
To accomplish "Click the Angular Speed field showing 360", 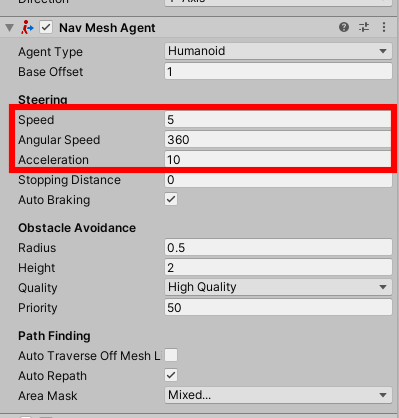I will pyautogui.click(x=278, y=140).
